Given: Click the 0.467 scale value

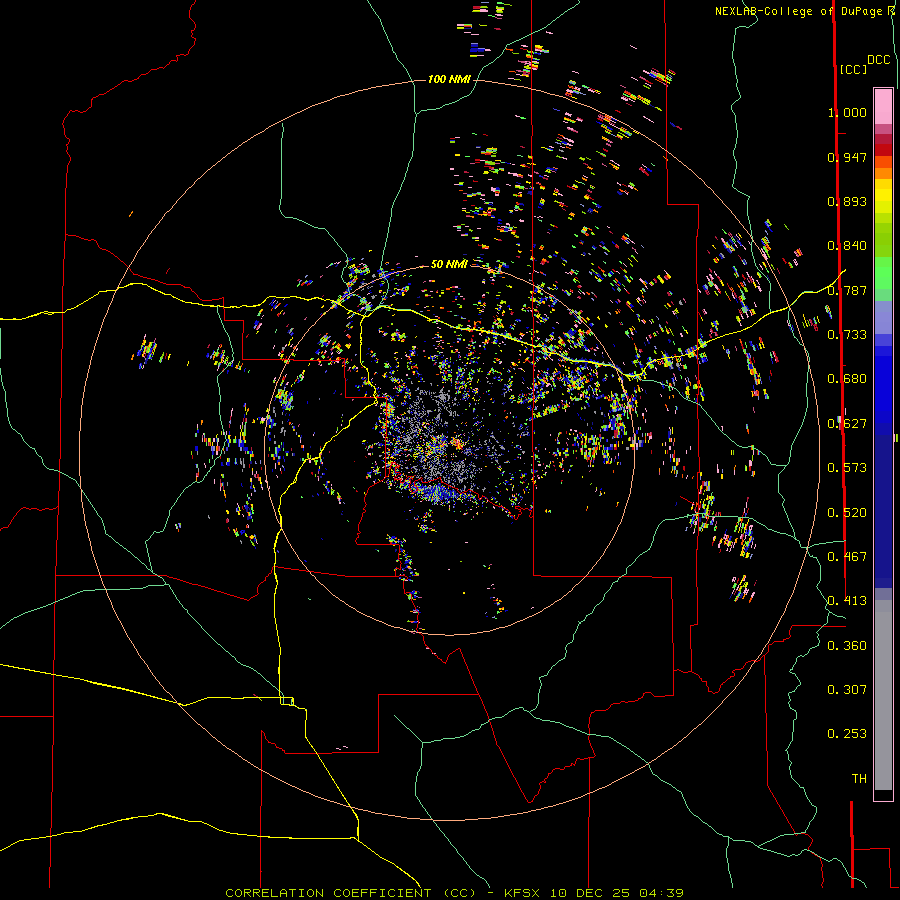Looking at the screenshot, I should tap(847, 557).
